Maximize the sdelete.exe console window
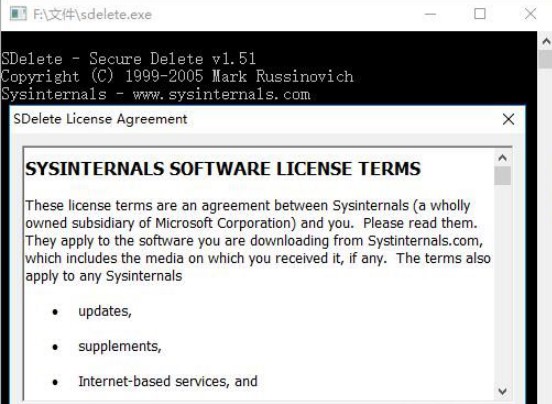The width and height of the screenshot is (552, 404). pyautogui.click(x=480, y=14)
